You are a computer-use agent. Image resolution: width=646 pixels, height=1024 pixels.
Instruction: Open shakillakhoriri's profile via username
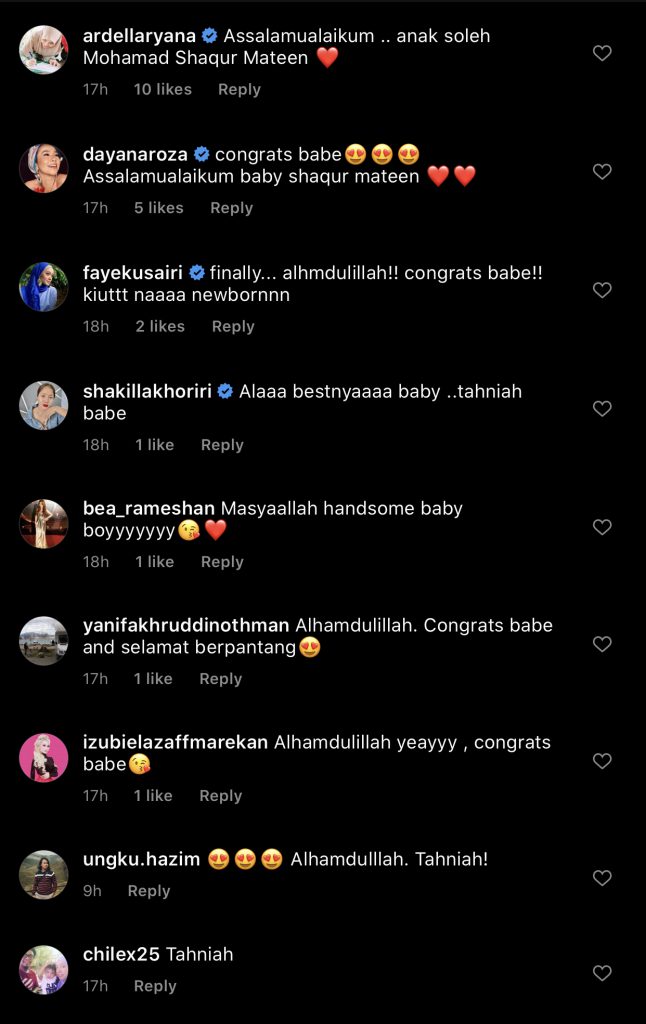tap(147, 391)
